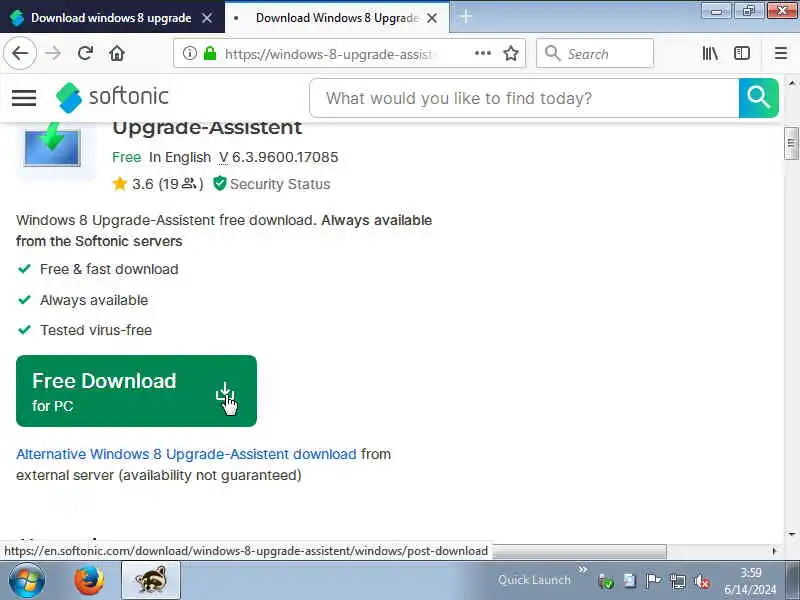Click the 'In English' language label
The image size is (800, 600).
(x=180, y=157)
